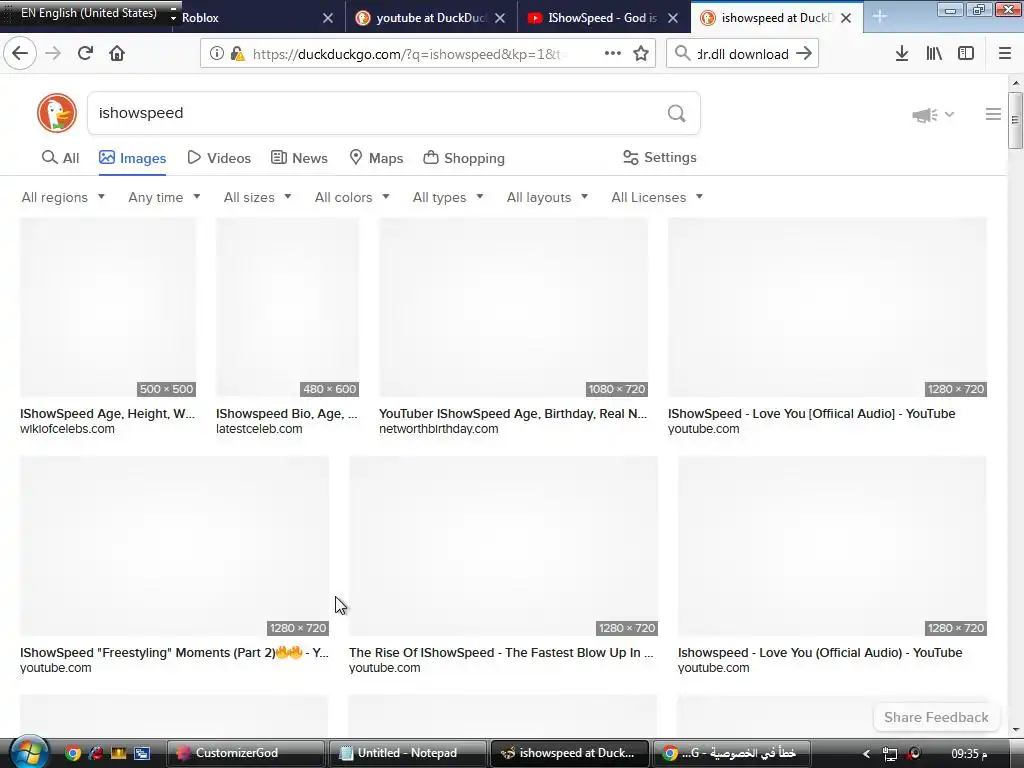Open DuckDuckGo search Settings
Viewport: 1024px width, 768px height.
click(660, 157)
